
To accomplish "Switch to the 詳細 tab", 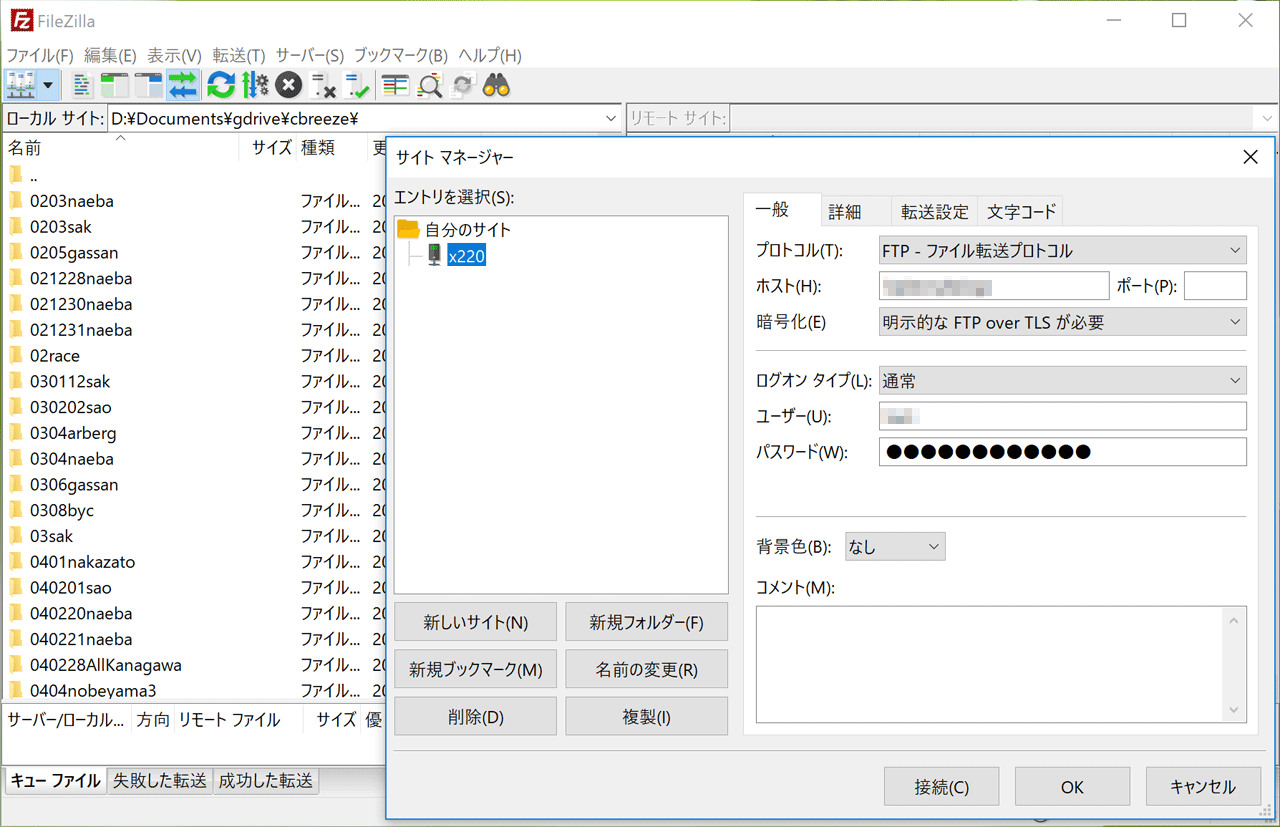I will pos(845,212).
